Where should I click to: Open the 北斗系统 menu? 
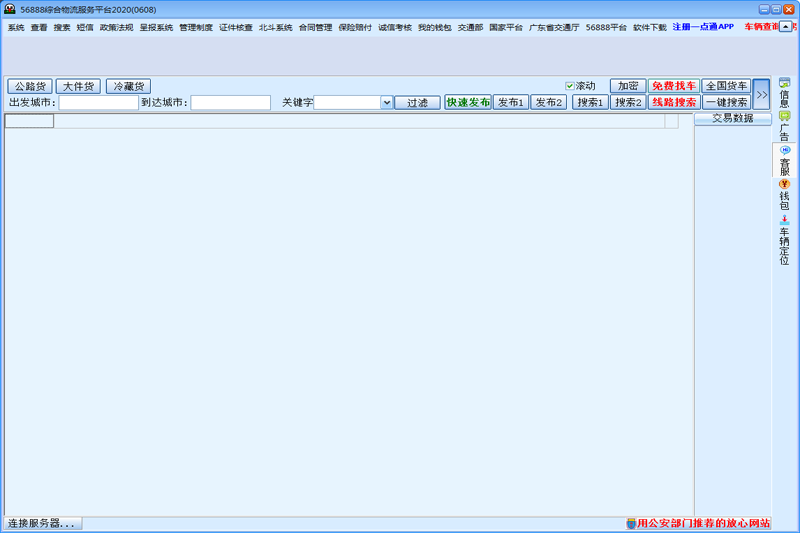coord(275,28)
